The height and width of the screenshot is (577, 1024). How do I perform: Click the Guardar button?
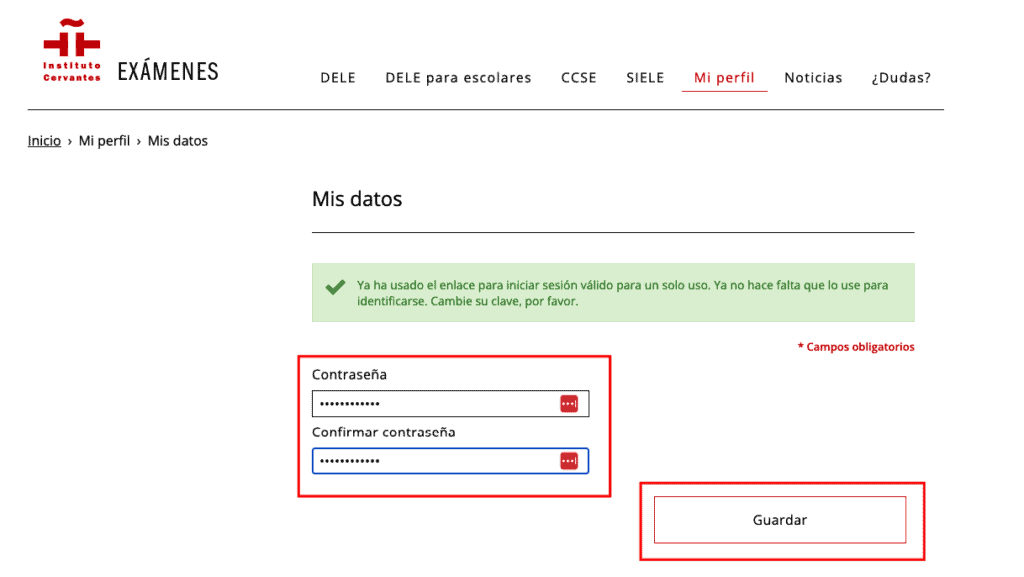pyautogui.click(x=780, y=520)
